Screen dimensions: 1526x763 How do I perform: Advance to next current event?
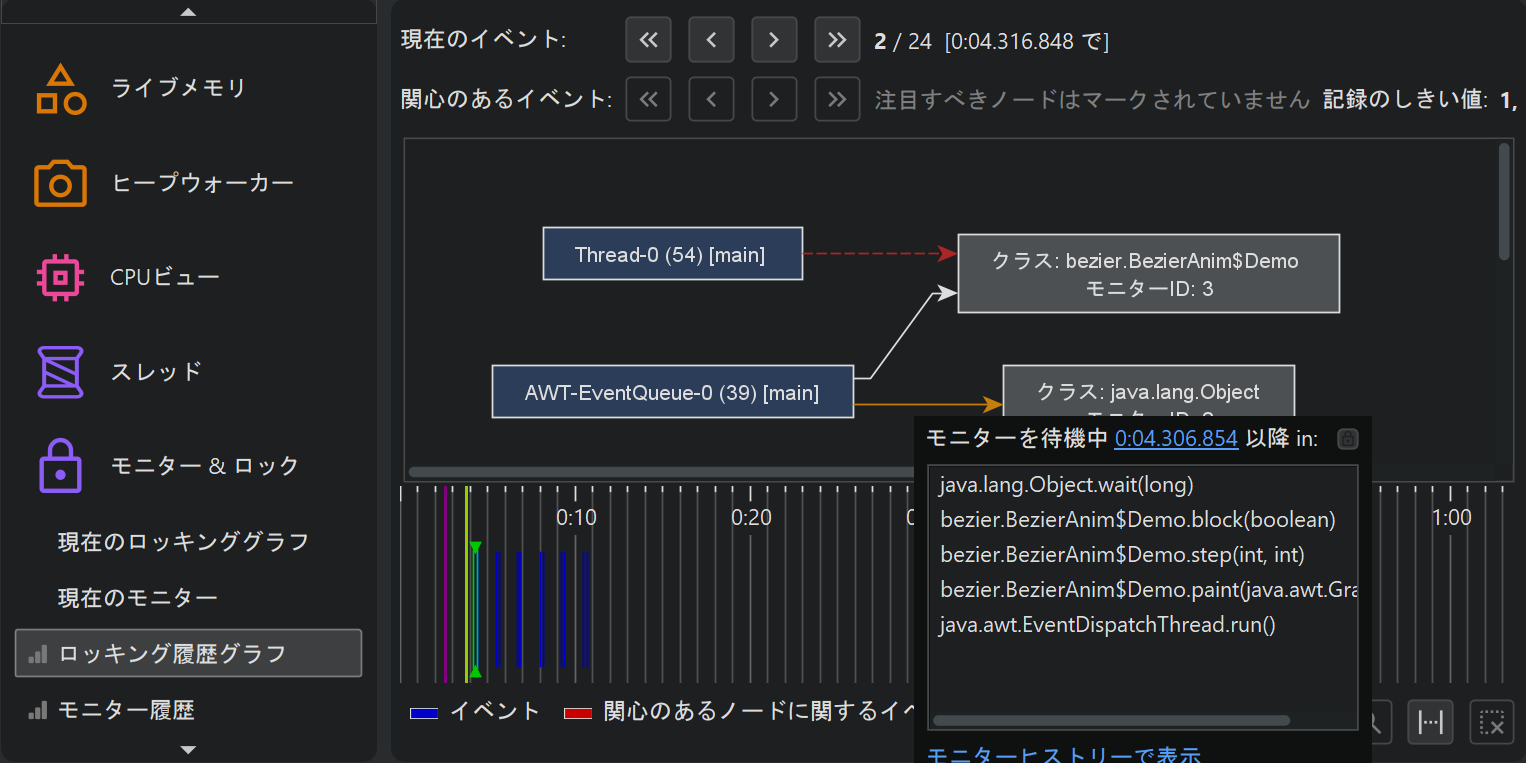(x=773, y=40)
